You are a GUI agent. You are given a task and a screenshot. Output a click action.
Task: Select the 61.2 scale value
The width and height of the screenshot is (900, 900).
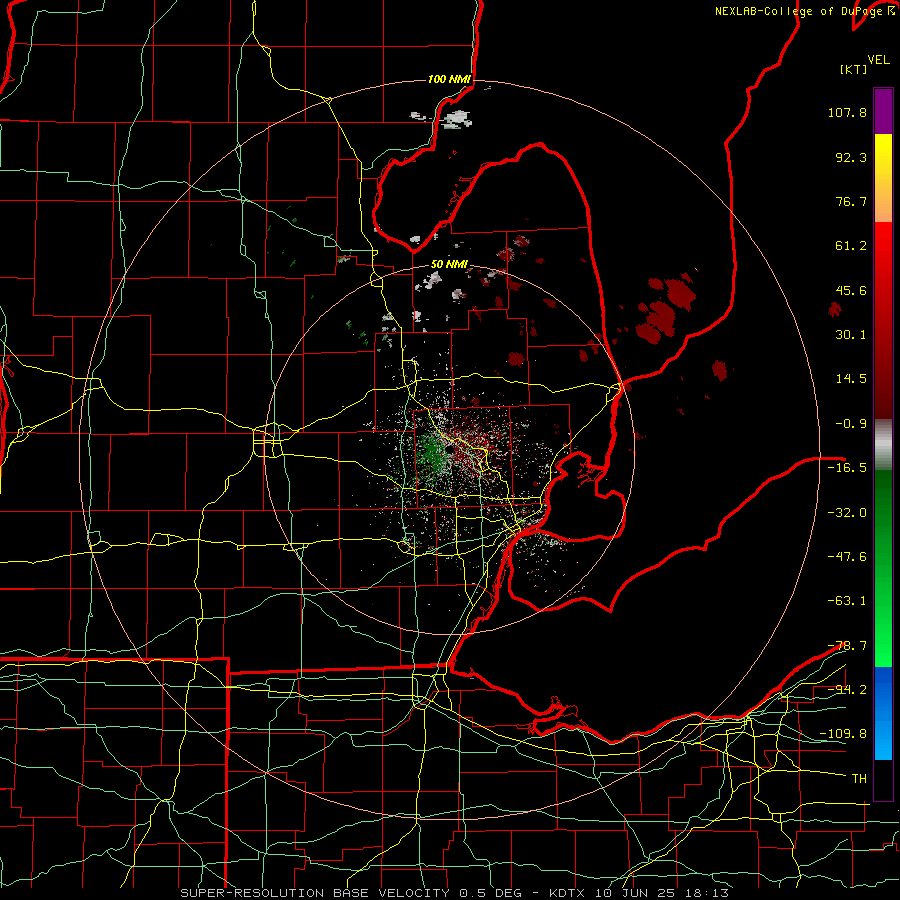[x=851, y=246]
